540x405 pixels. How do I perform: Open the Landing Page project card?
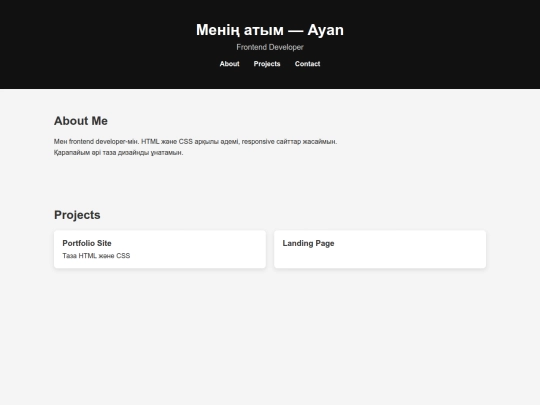[x=380, y=249]
